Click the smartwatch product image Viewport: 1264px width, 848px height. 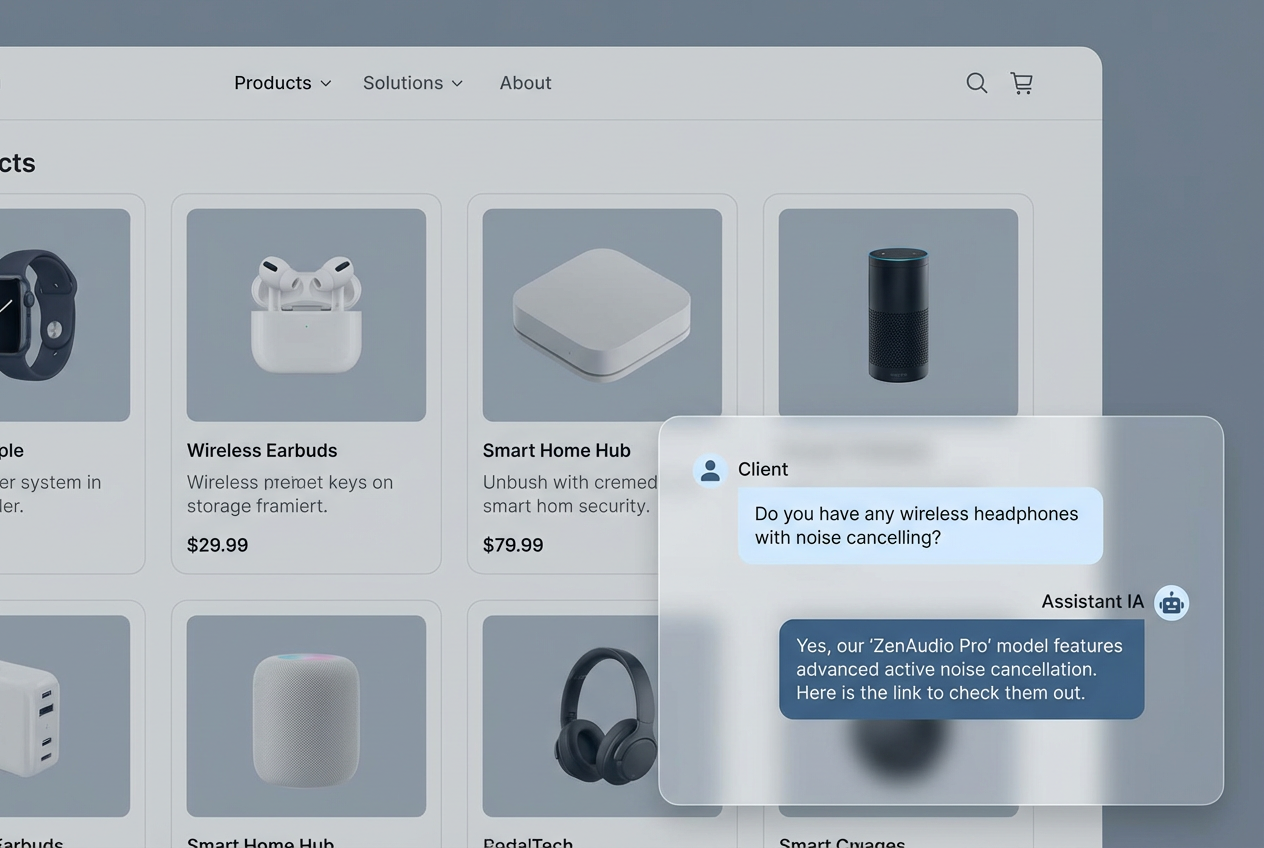point(60,313)
